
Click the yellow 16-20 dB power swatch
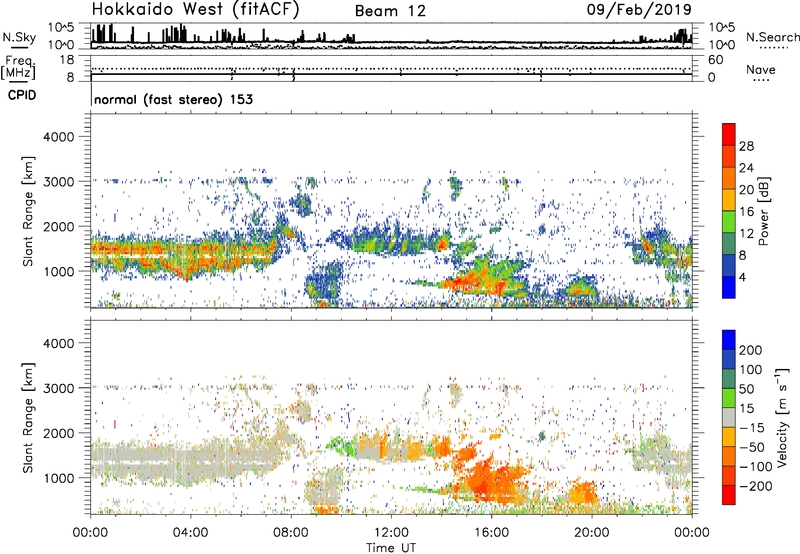[x=729, y=200]
